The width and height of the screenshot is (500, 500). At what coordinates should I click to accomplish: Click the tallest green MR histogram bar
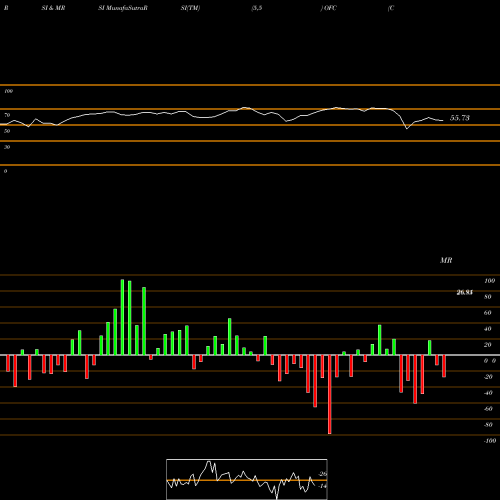[x=122, y=317]
